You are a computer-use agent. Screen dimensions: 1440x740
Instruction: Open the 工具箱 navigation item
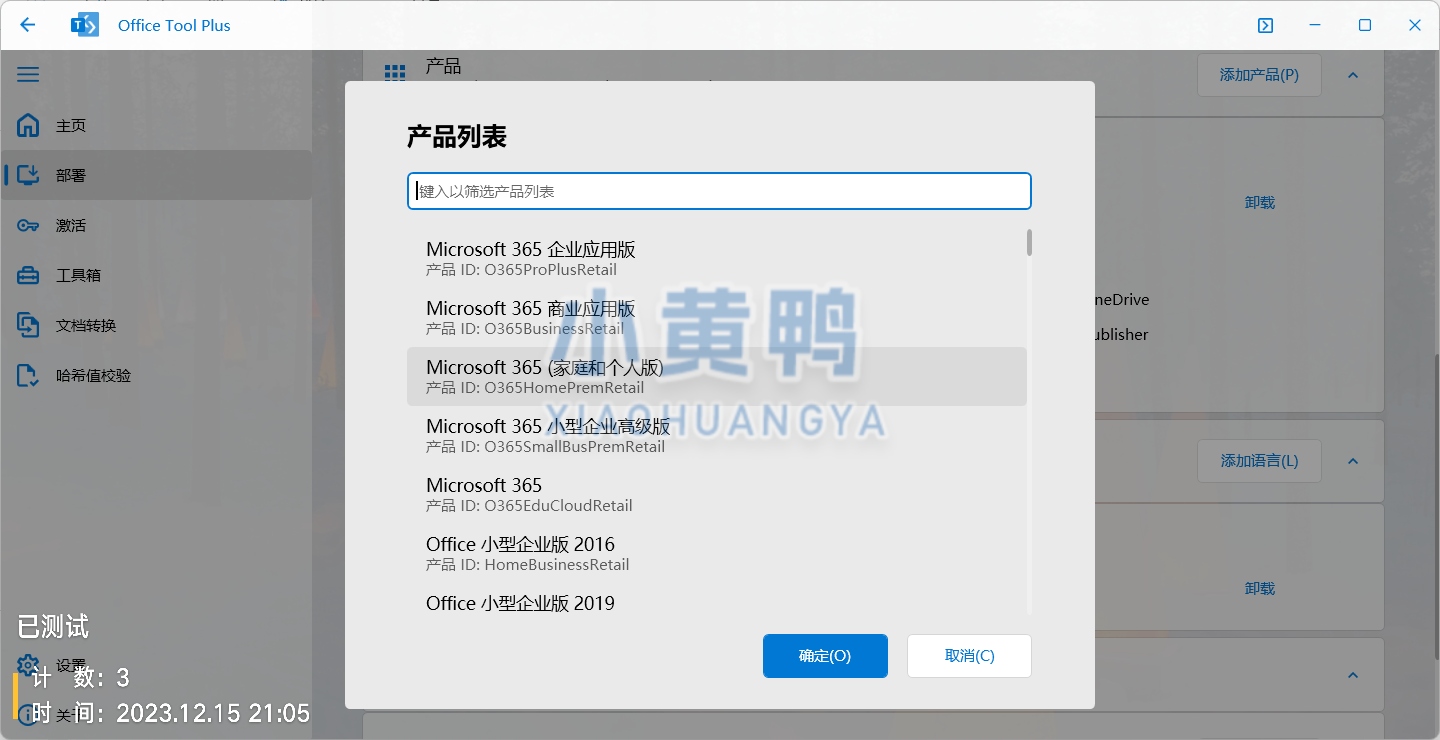[157, 275]
